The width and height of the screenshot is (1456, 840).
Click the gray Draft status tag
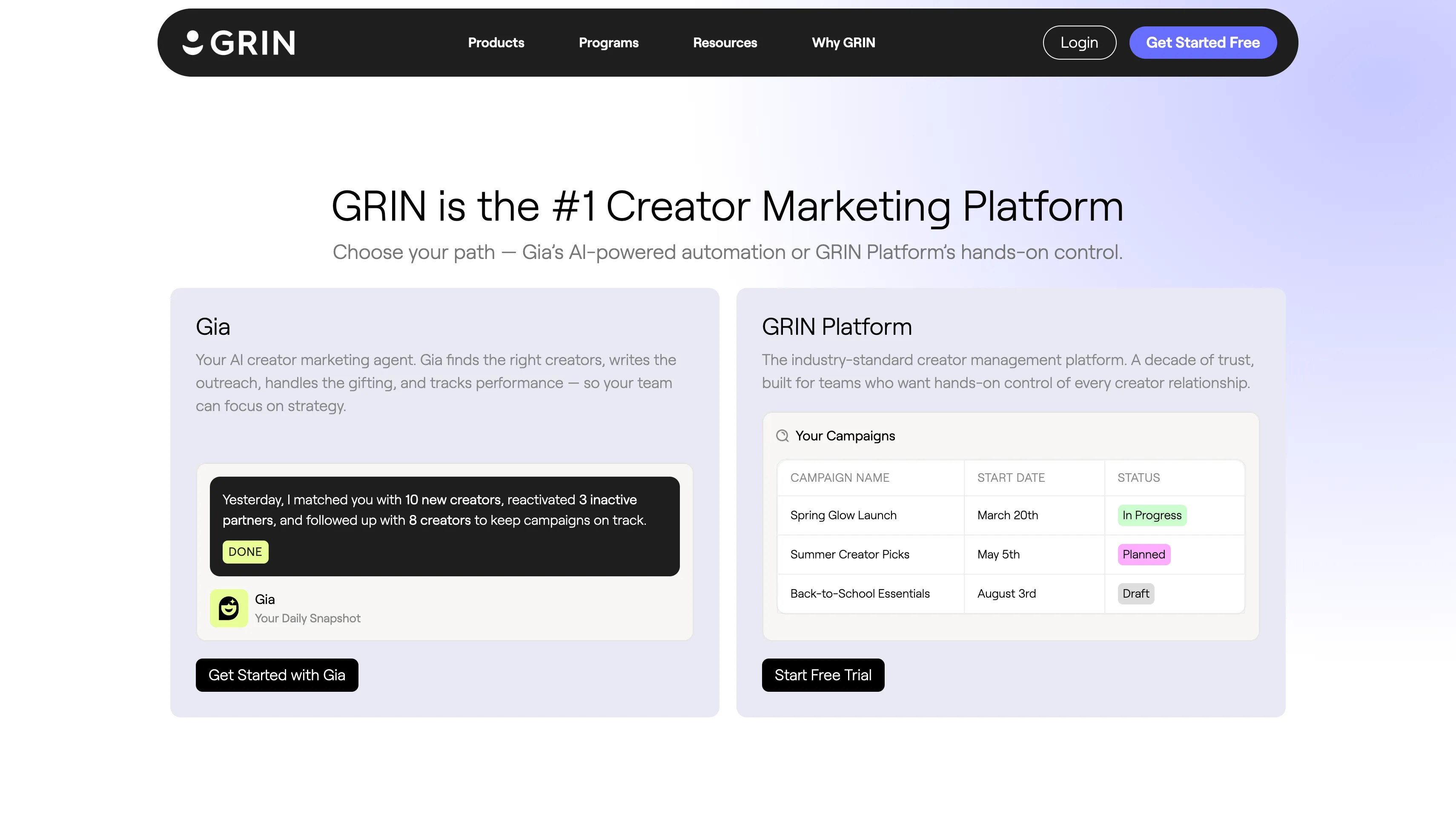1135,594
